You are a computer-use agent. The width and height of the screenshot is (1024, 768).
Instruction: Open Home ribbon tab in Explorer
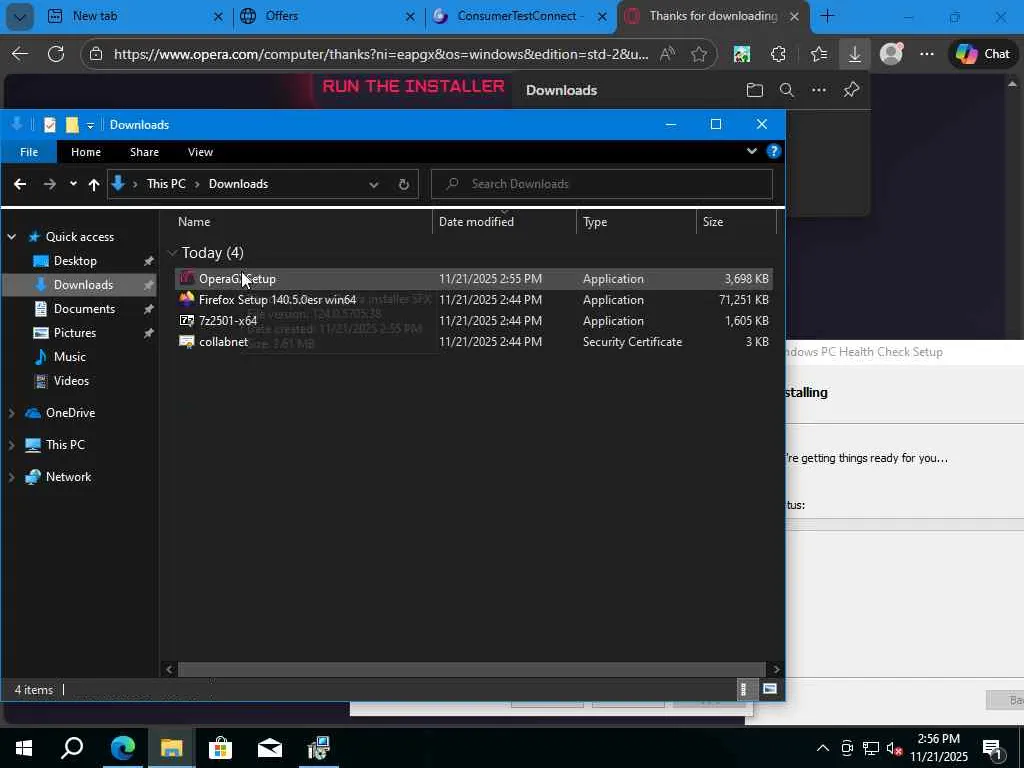86,152
